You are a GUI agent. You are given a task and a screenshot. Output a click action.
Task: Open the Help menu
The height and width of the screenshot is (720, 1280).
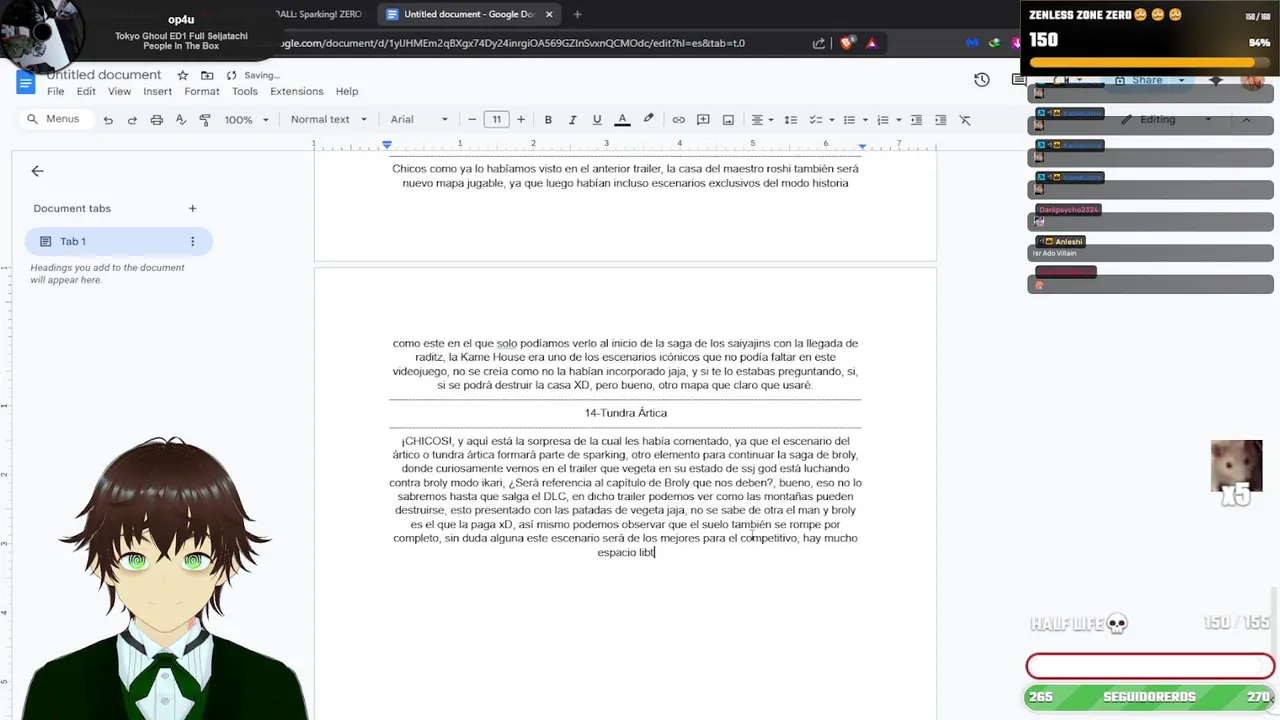coord(347,91)
